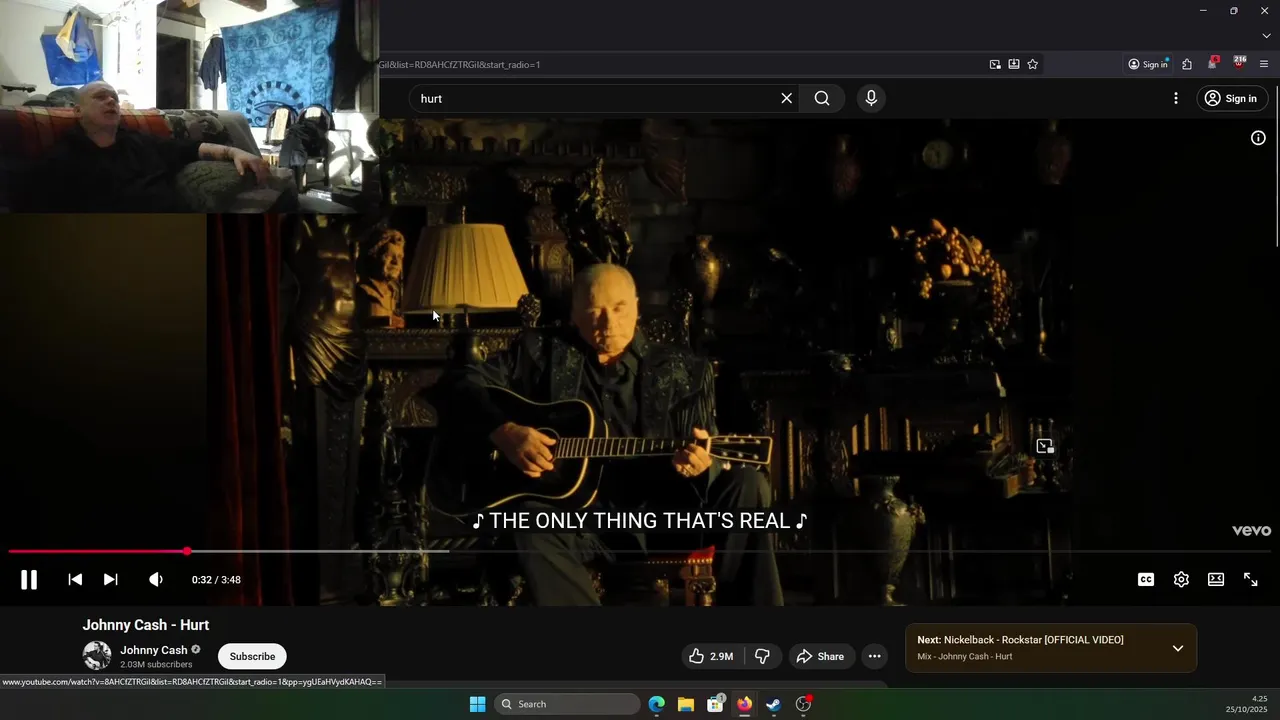Open Windows Start menu
Image resolution: width=1280 pixels, height=720 pixels.
coord(478,704)
